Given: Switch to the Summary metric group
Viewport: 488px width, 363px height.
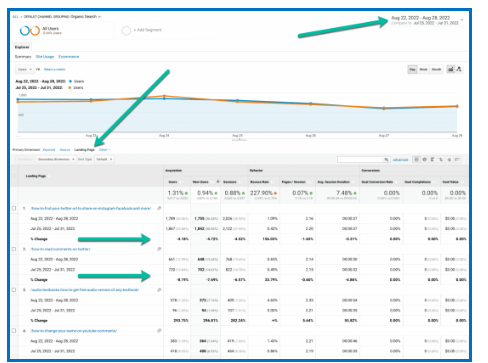Looking at the screenshot, I should tap(23, 57).
